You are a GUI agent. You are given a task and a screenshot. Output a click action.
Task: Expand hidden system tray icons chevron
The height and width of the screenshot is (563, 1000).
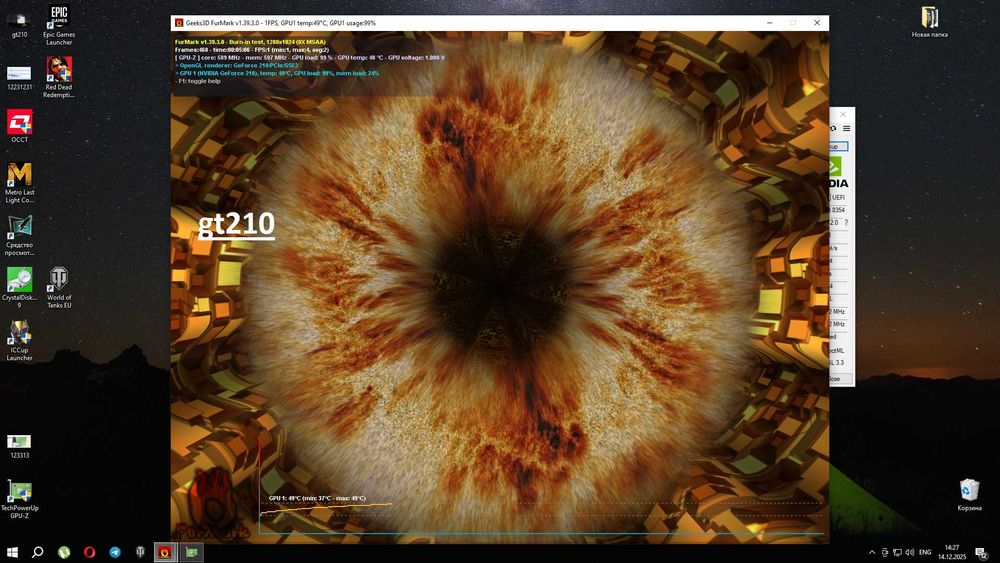click(x=871, y=552)
